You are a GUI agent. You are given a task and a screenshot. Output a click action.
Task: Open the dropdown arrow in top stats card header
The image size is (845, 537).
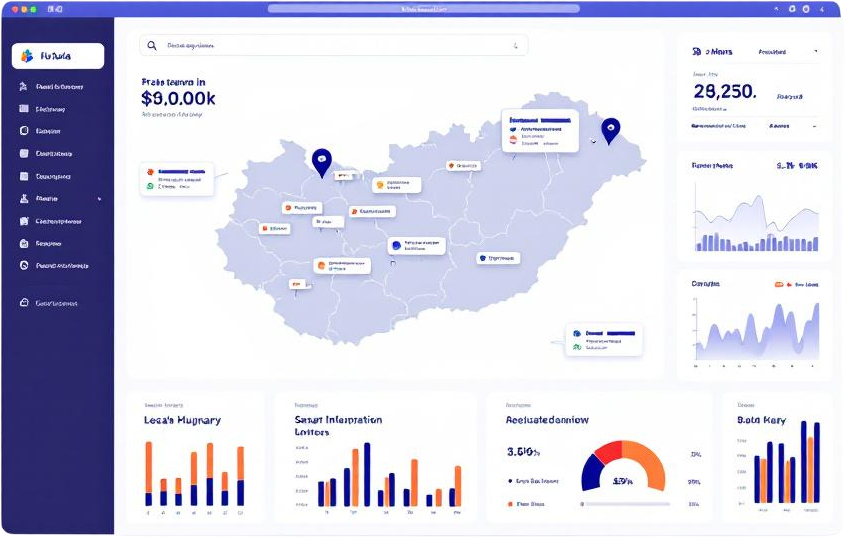[x=815, y=51]
